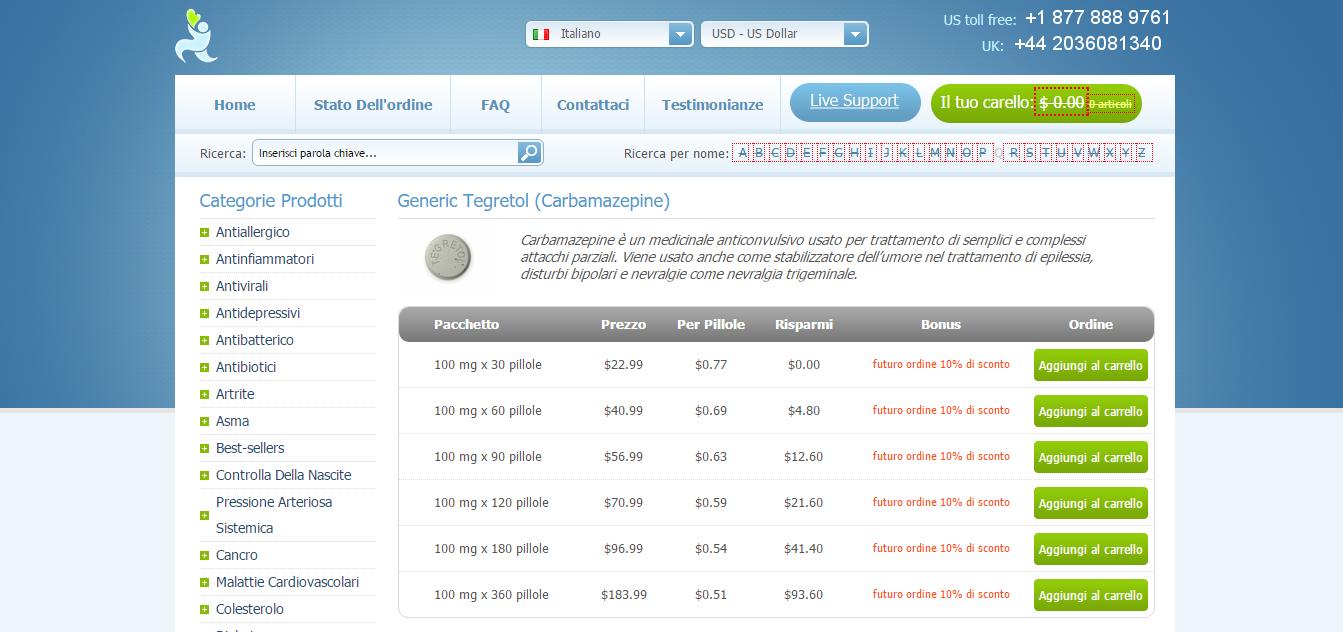Image resolution: width=1343 pixels, height=632 pixels.
Task: Search by name letter Z
Action: [x=1142, y=153]
